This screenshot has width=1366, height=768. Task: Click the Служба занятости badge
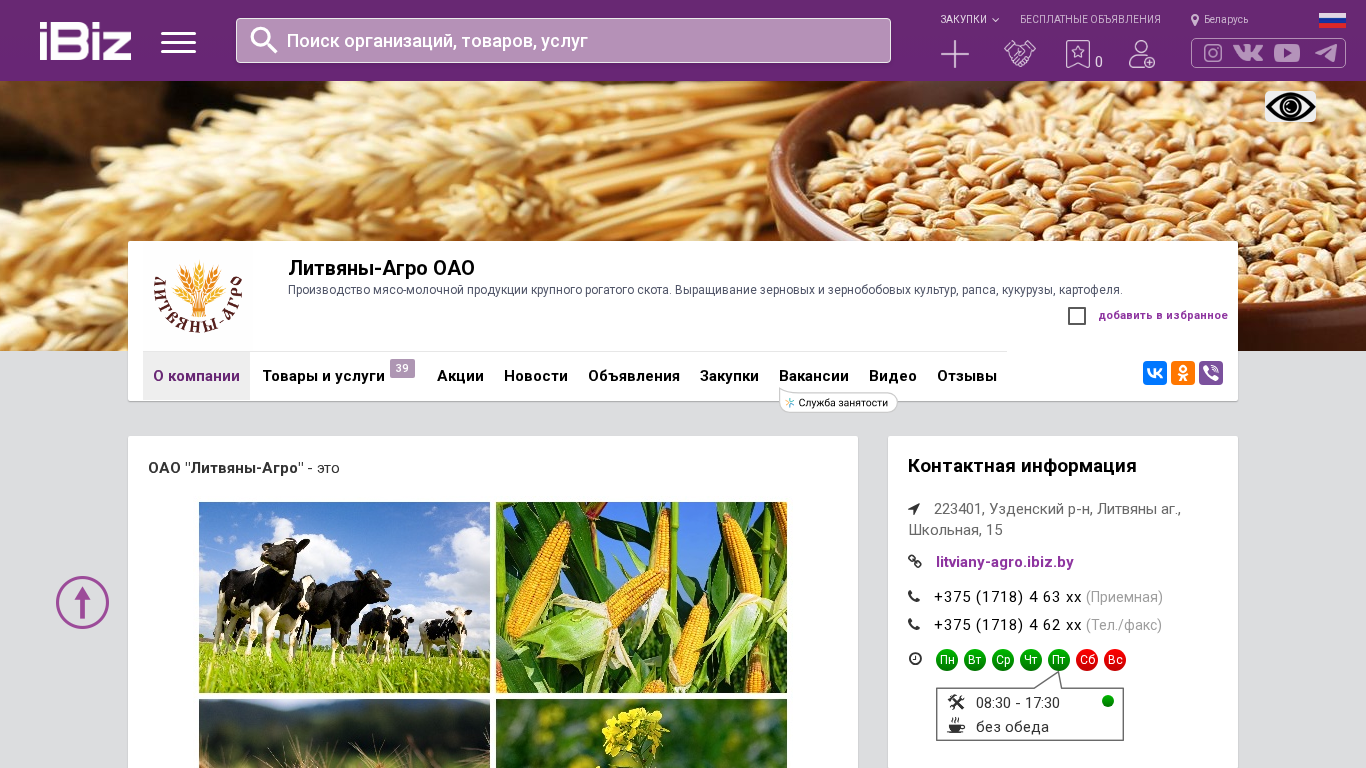pos(838,403)
